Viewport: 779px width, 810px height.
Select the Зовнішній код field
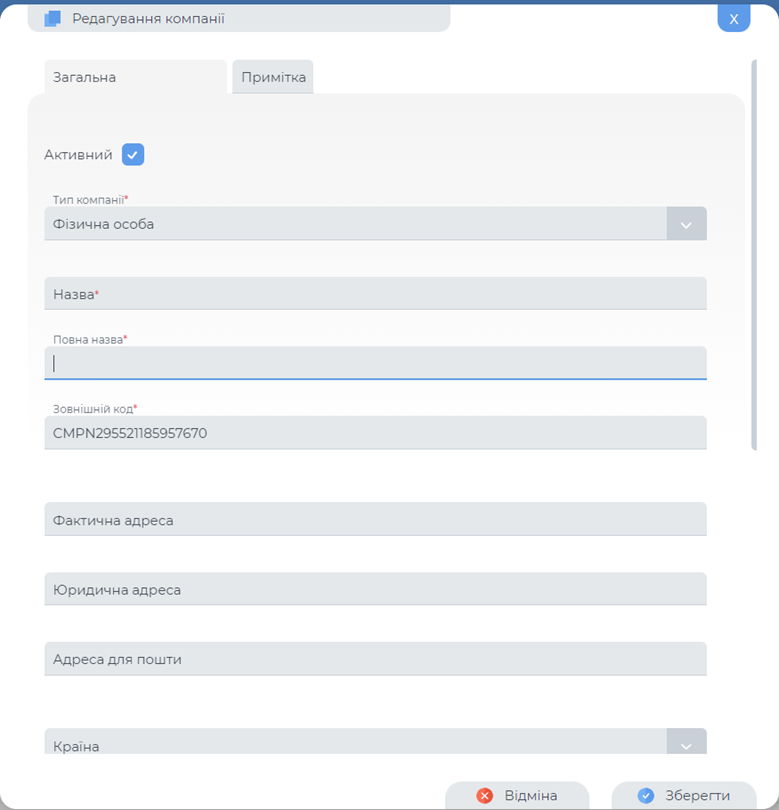coord(375,432)
